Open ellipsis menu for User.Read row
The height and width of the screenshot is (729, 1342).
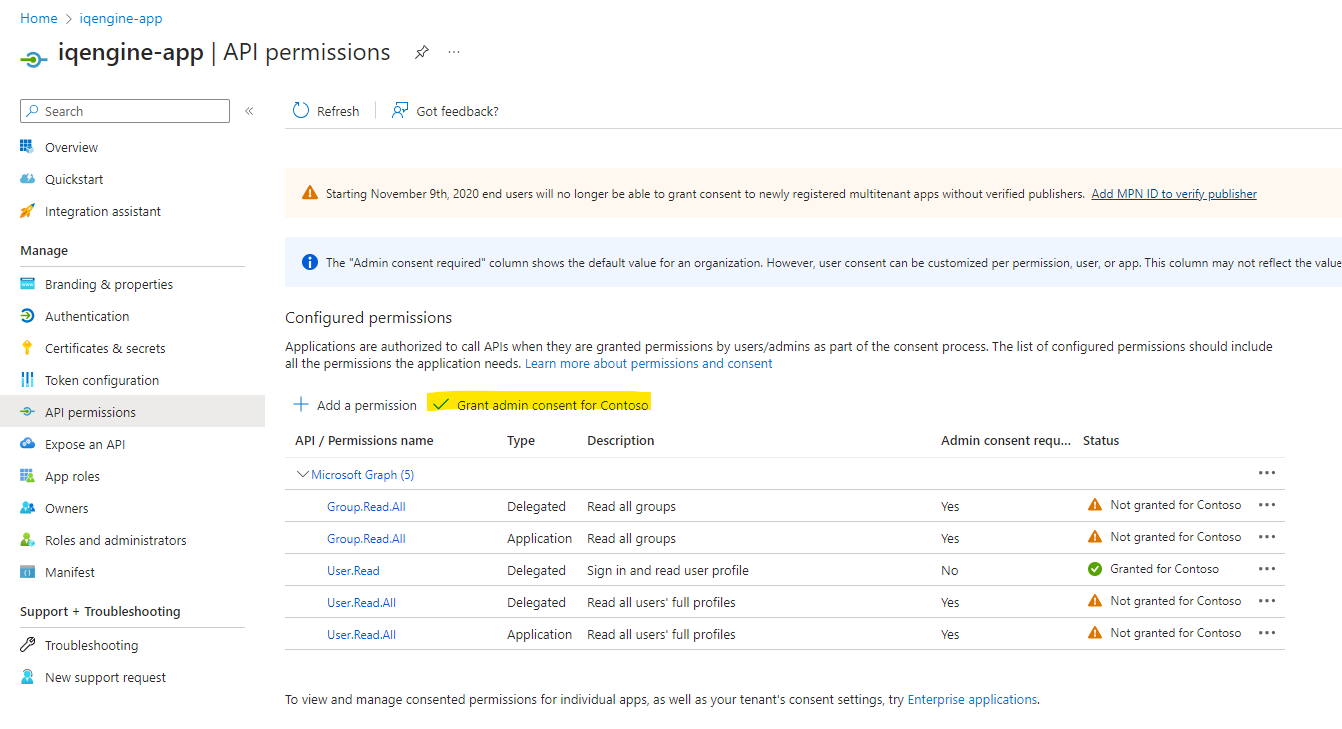pyautogui.click(x=1267, y=569)
